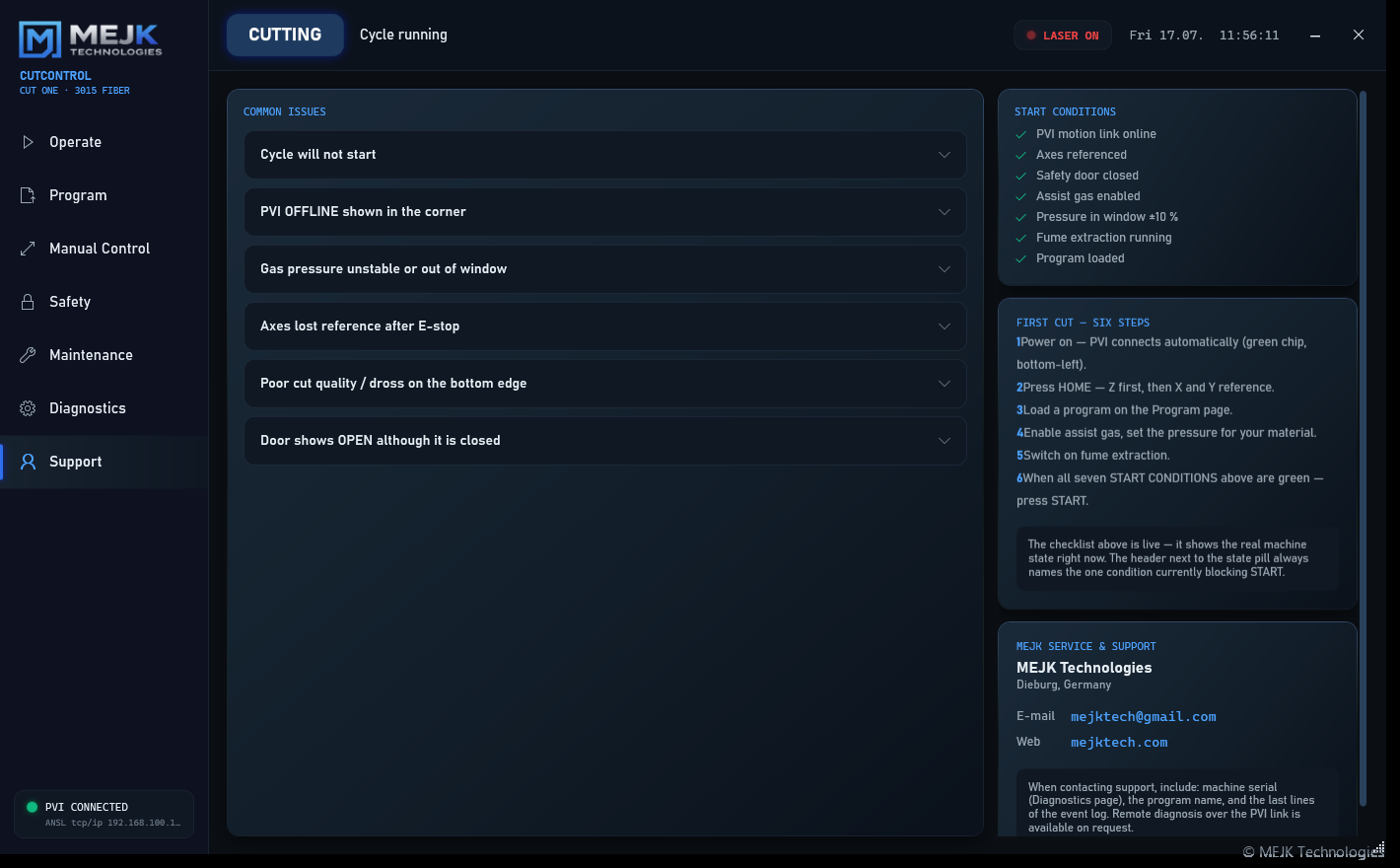The image size is (1400, 868).
Task: Go to the Program page
Action: pos(105,195)
